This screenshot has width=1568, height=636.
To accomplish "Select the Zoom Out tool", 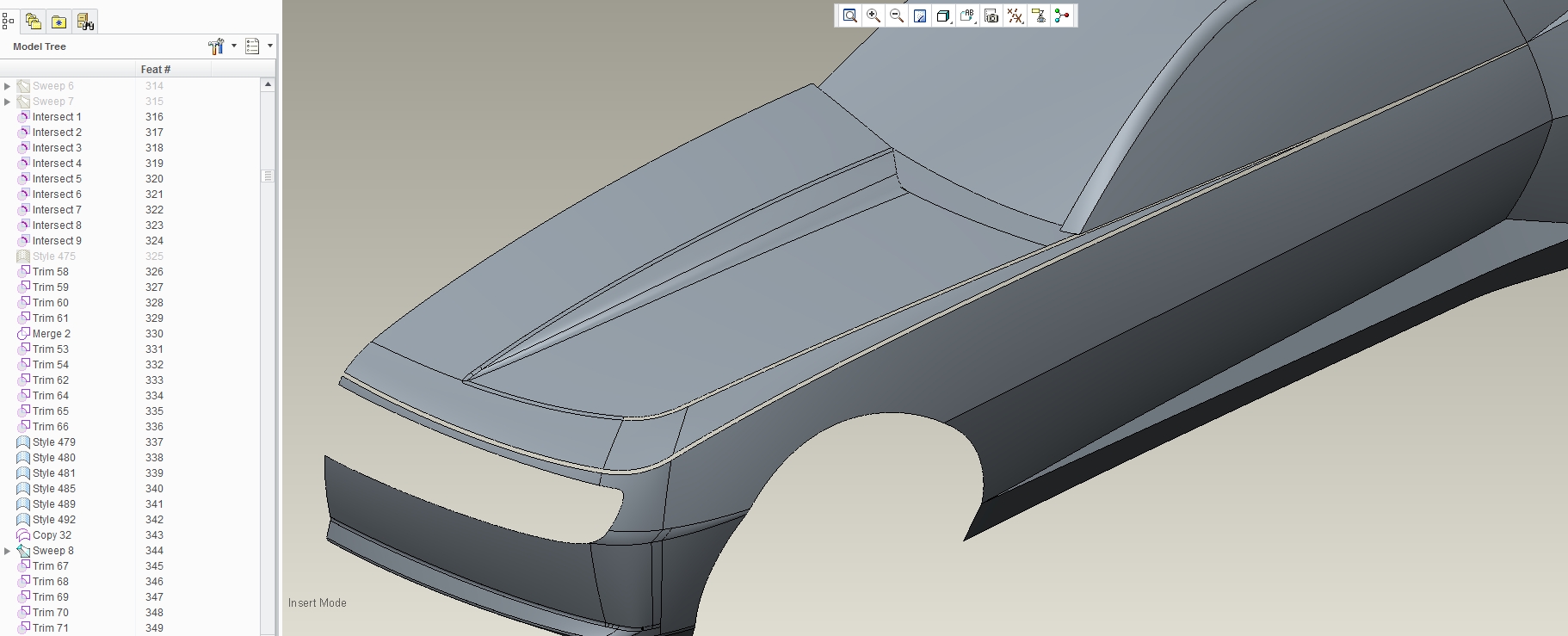I will [897, 15].
